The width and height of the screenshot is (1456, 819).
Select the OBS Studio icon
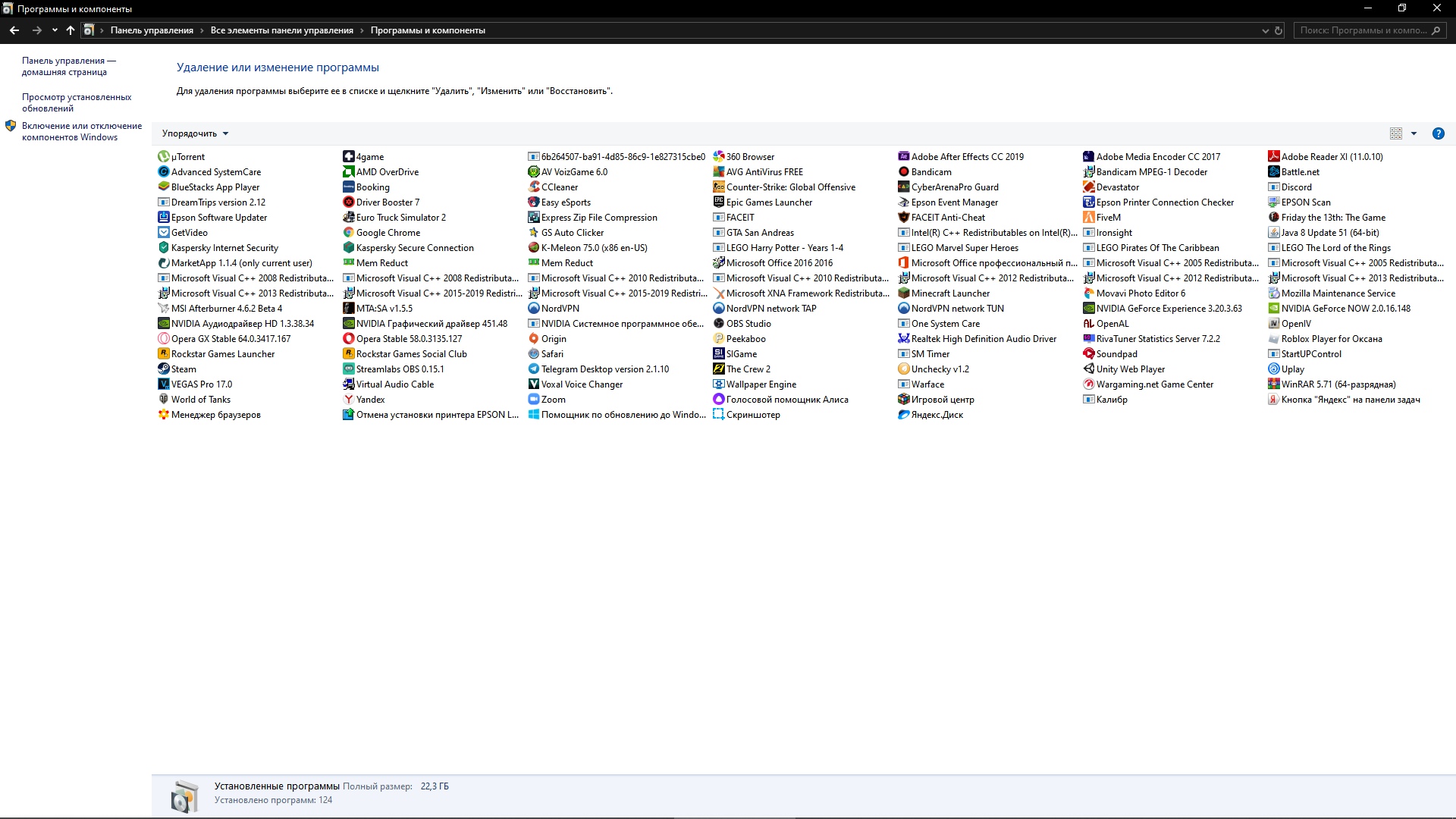[718, 324]
